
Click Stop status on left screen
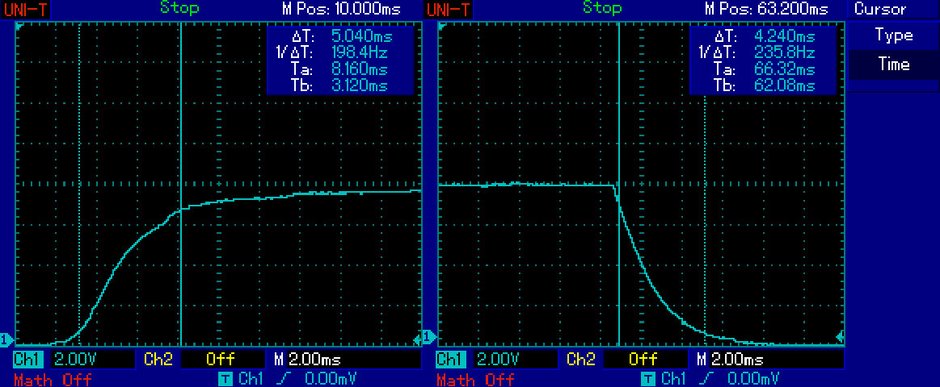click(x=179, y=8)
